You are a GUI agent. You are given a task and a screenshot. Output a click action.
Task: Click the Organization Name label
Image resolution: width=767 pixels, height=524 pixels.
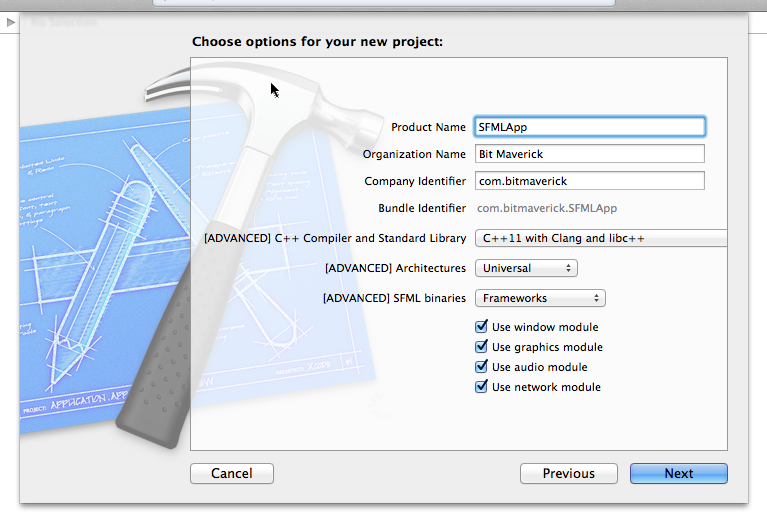coord(414,154)
